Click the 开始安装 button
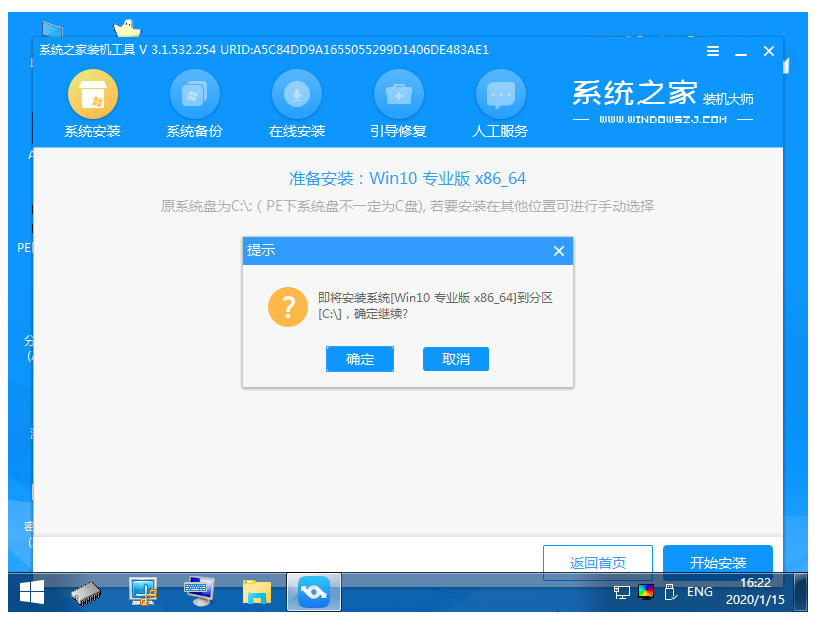The width and height of the screenshot is (819, 620). [718, 562]
